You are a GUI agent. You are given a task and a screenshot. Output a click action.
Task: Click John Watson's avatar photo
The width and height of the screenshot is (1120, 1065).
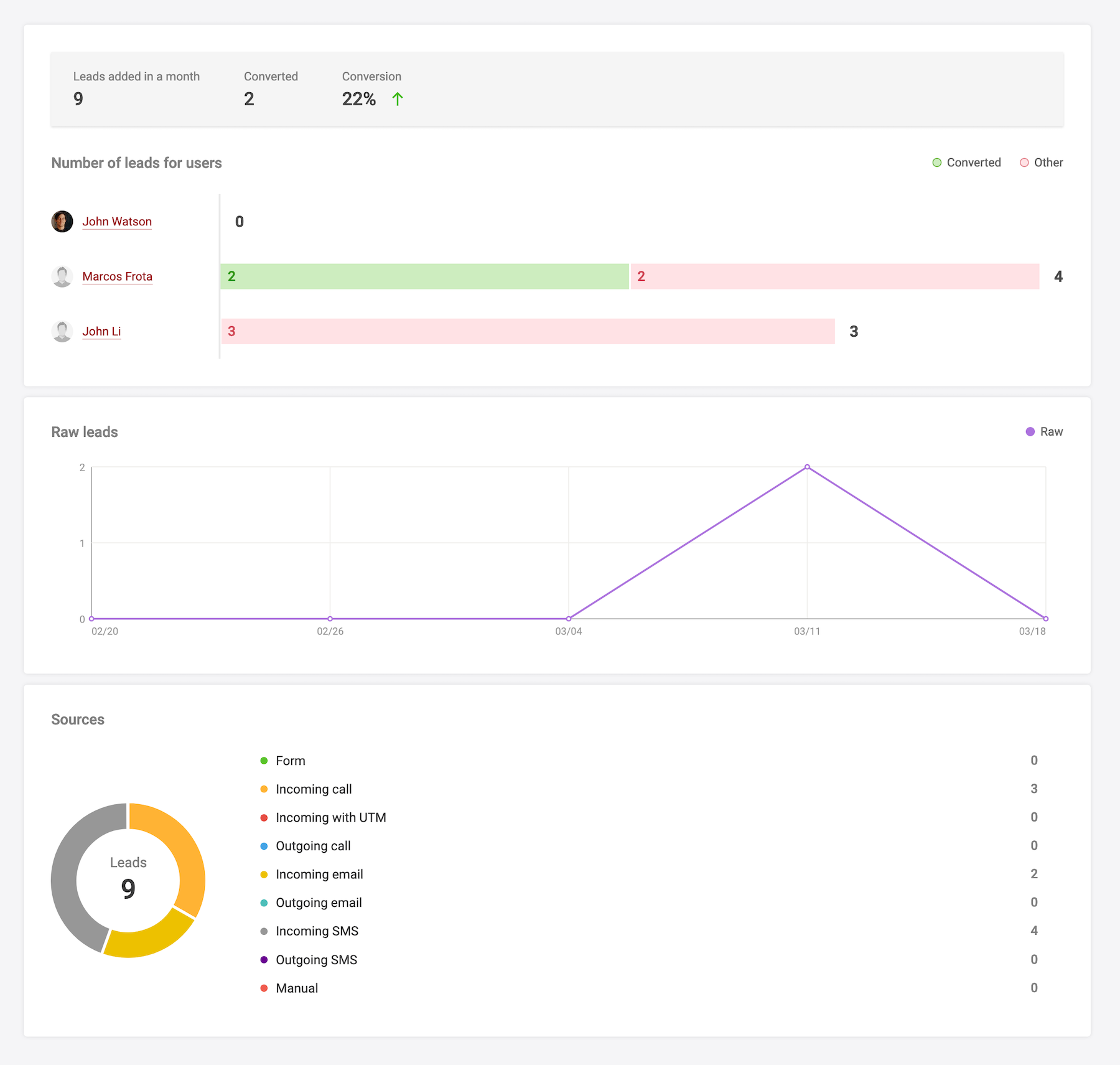click(x=62, y=222)
